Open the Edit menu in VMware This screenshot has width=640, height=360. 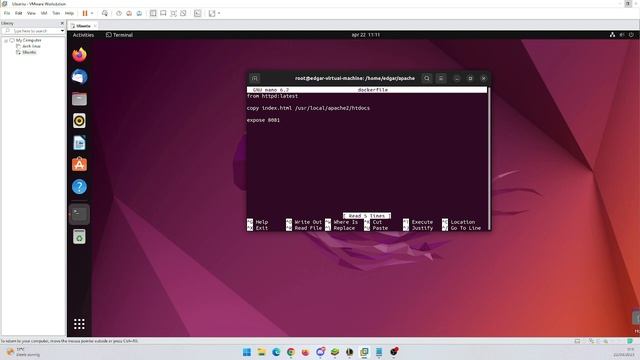tap(19, 13)
